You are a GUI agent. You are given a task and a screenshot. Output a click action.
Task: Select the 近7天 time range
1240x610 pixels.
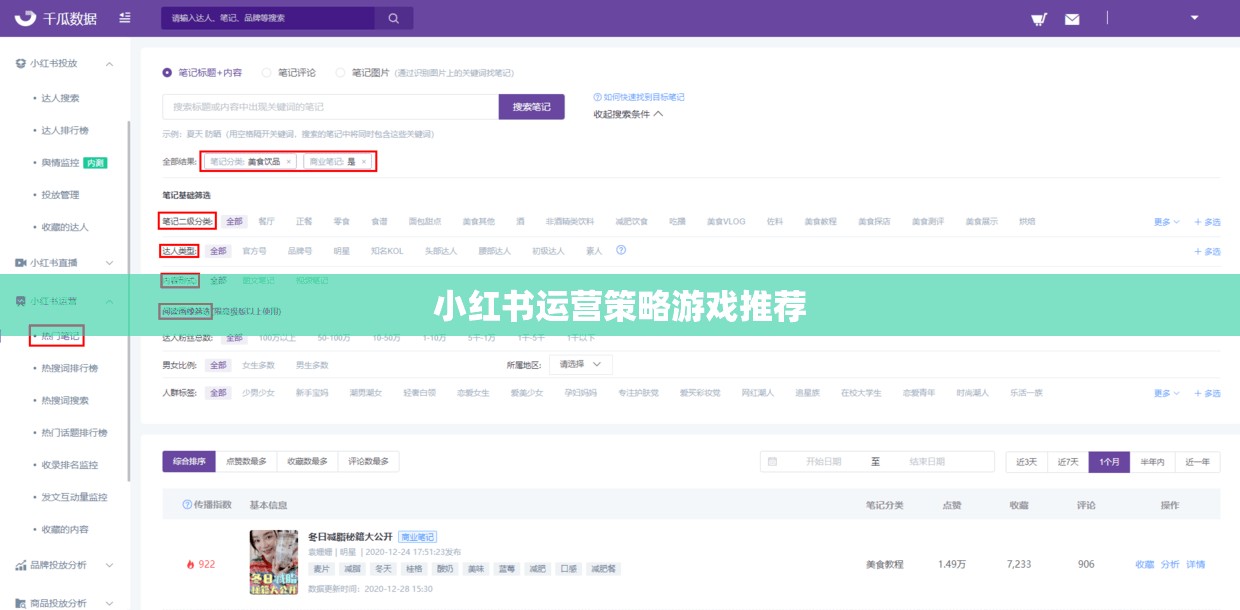click(1068, 462)
